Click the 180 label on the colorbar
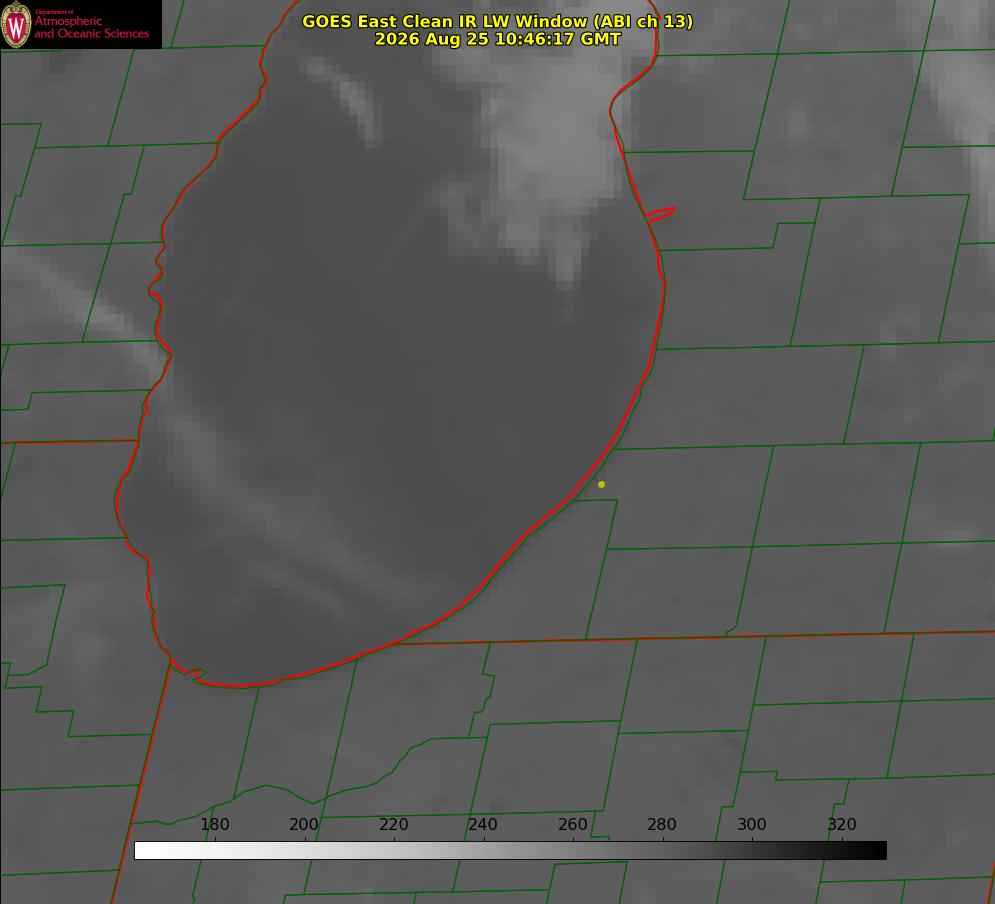995x904 pixels. pos(214,824)
